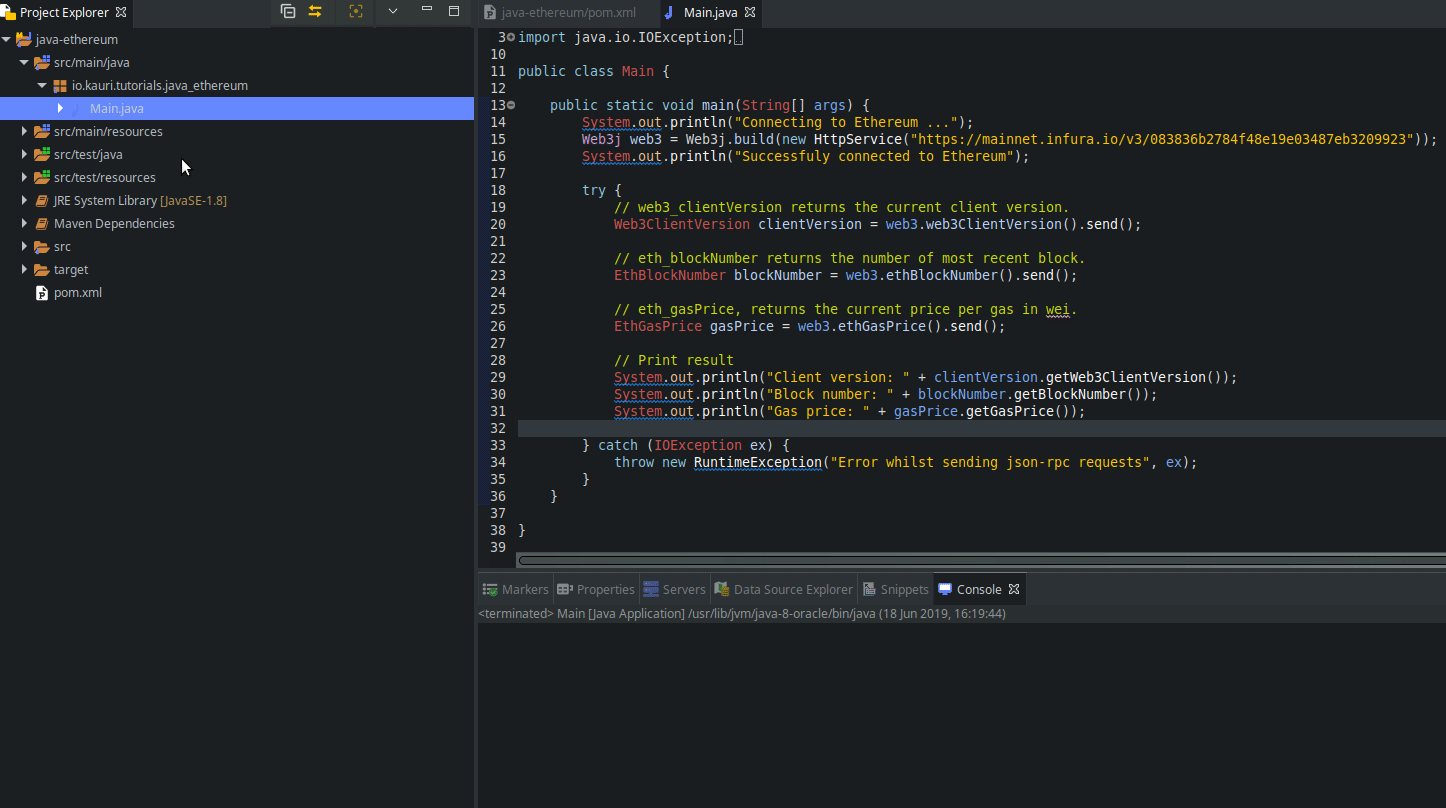Click the [JavaSE-1.8] label

click(x=193, y=201)
